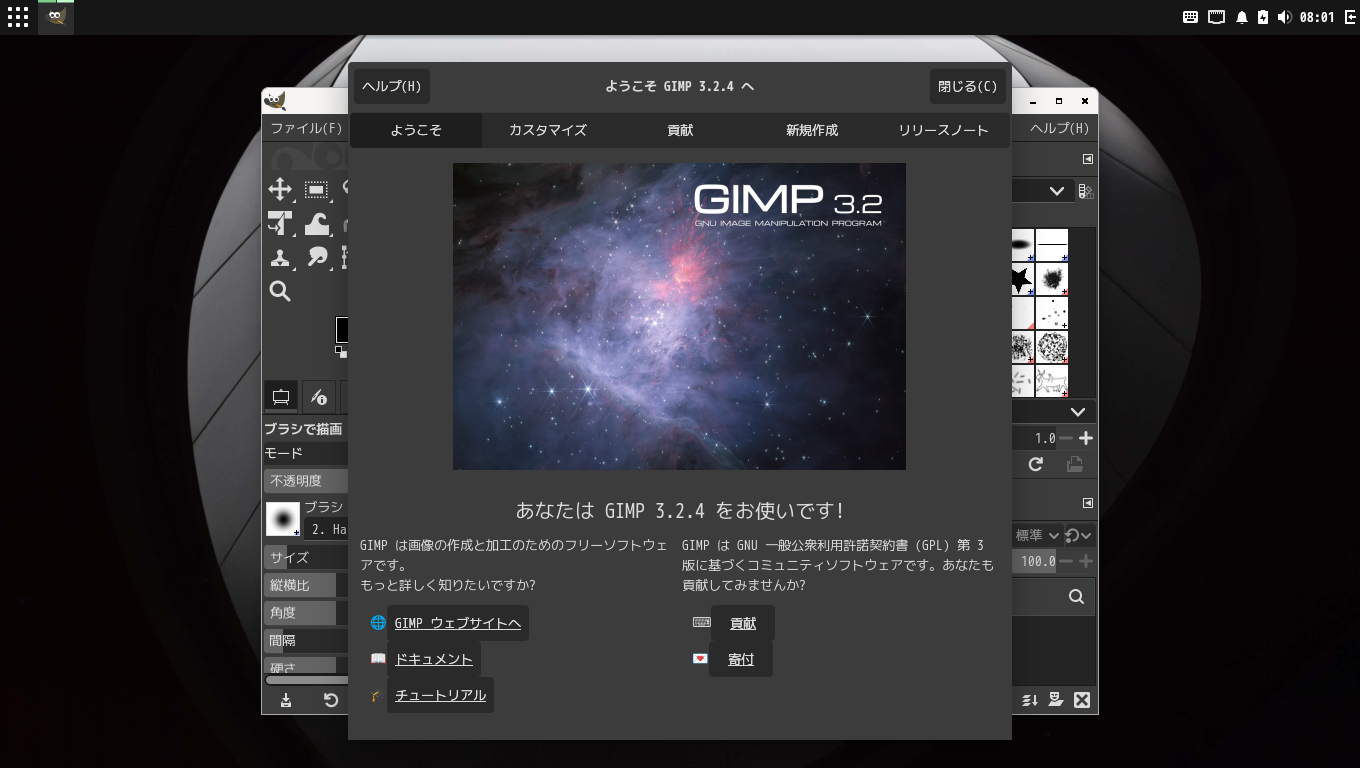This screenshot has width=1360, height=768.
Task: Click the brush view options icon beside the filter
Action: tap(1086, 191)
